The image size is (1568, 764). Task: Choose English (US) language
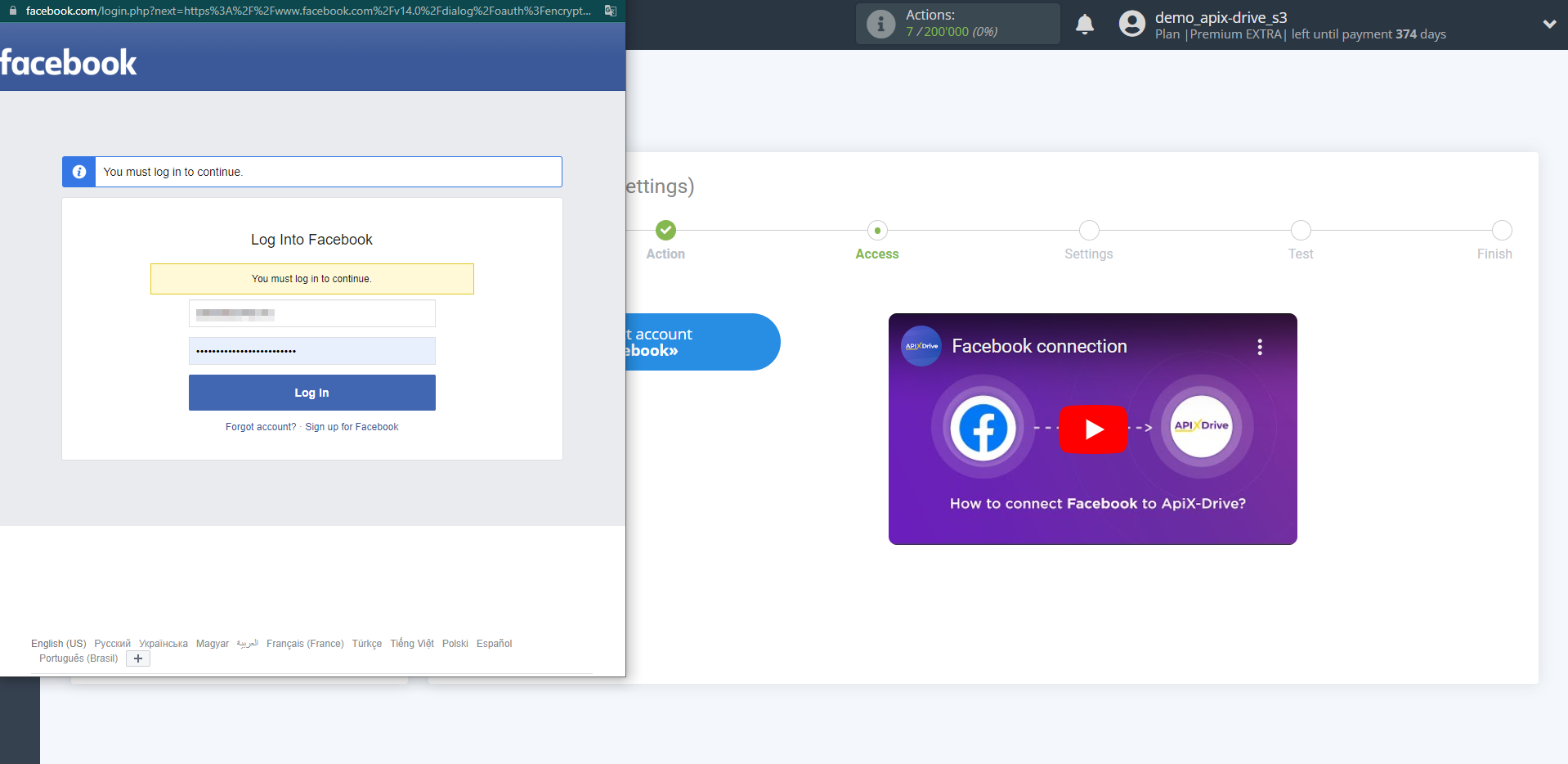pos(59,644)
